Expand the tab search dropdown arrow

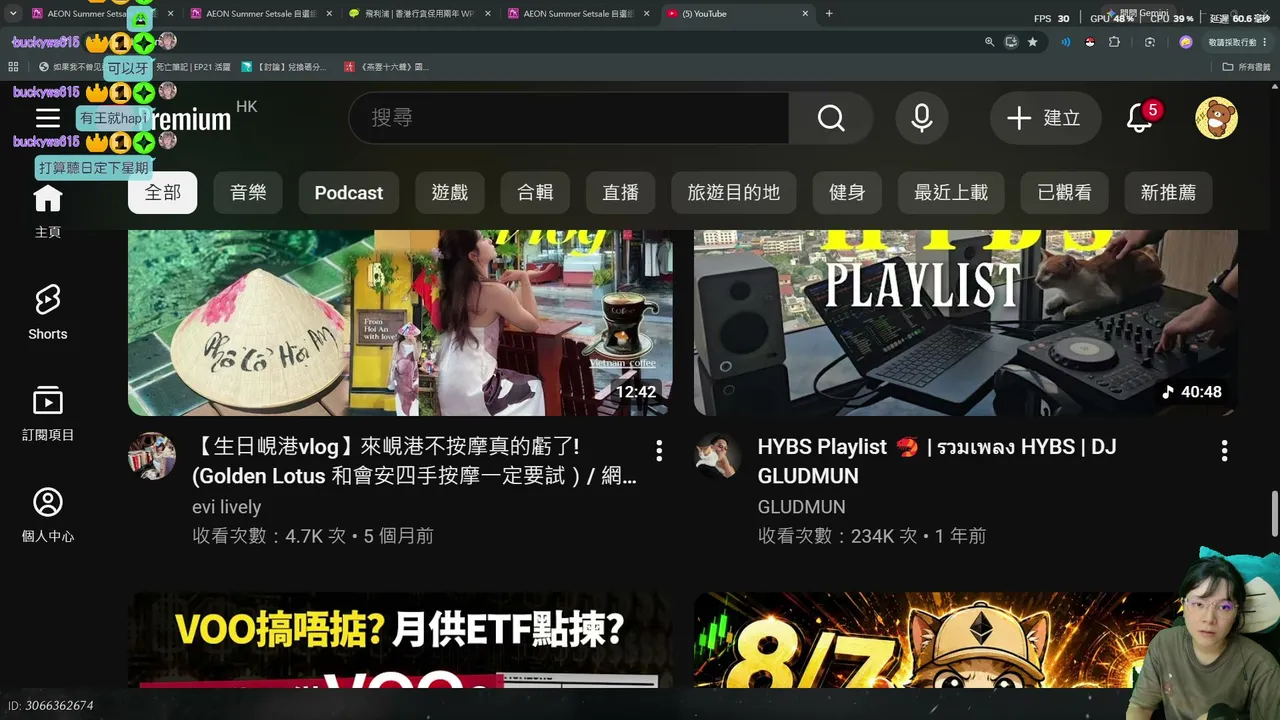coord(13,14)
